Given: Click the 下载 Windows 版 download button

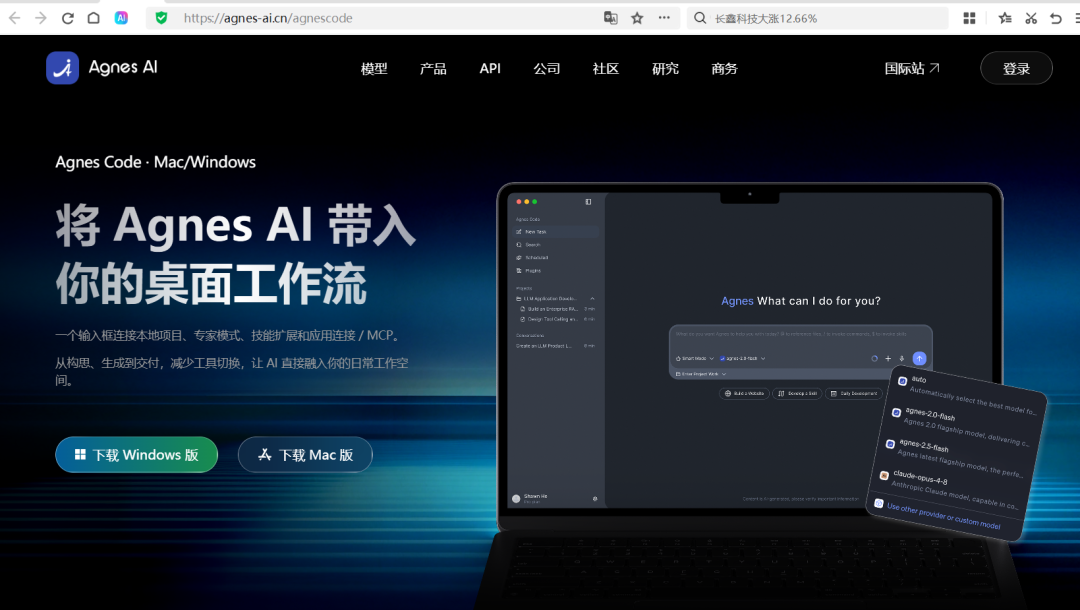Looking at the screenshot, I should coord(136,454).
